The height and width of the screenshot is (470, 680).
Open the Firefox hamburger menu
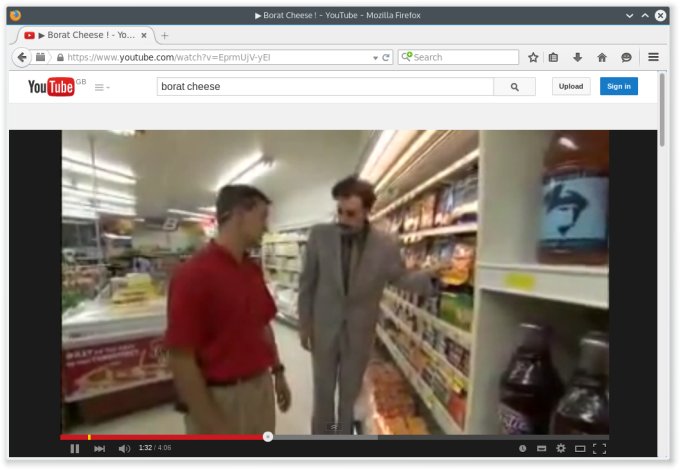point(654,57)
